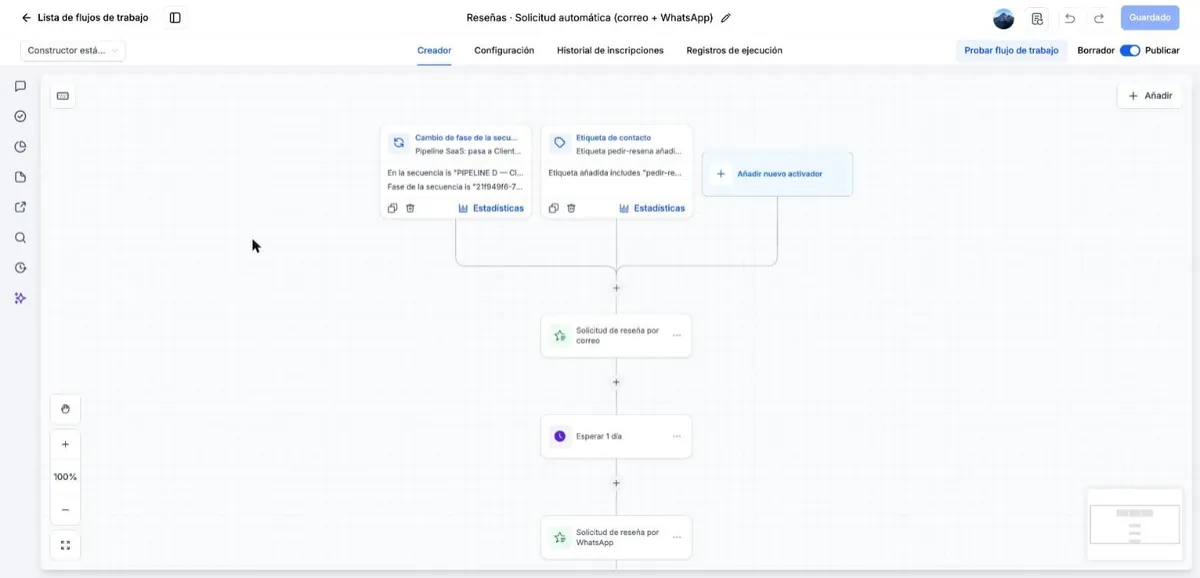The image size is (1200, 578).
Task: Click the star icon on the reseña por WhatsApp step
Action: (560, 538)
